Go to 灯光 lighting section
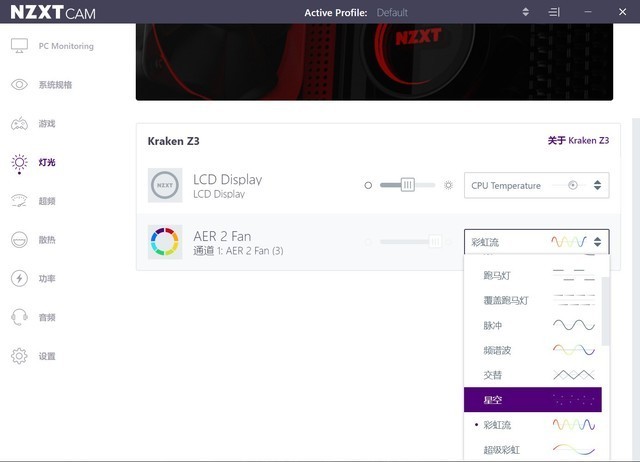640x462 pixels. point(47,162)
